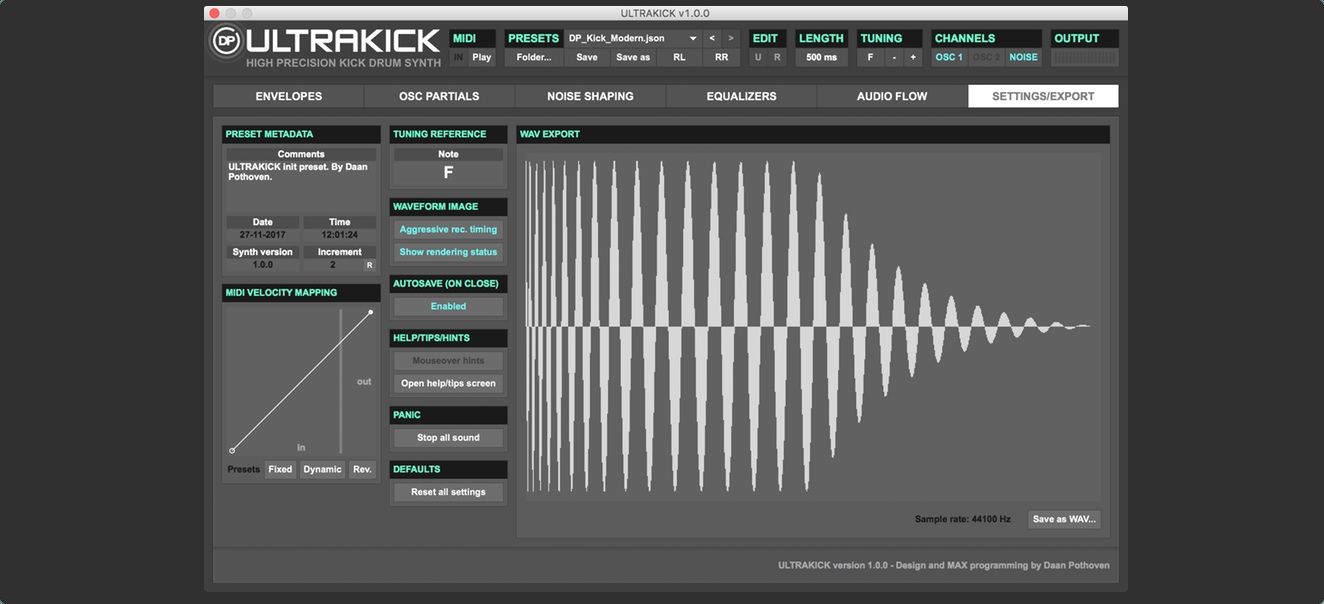Viewport: 1324px width, 604px height.
Task: Toggle Autosave Enabled setting
Action: pyautogui.click(x=448, y=306)
